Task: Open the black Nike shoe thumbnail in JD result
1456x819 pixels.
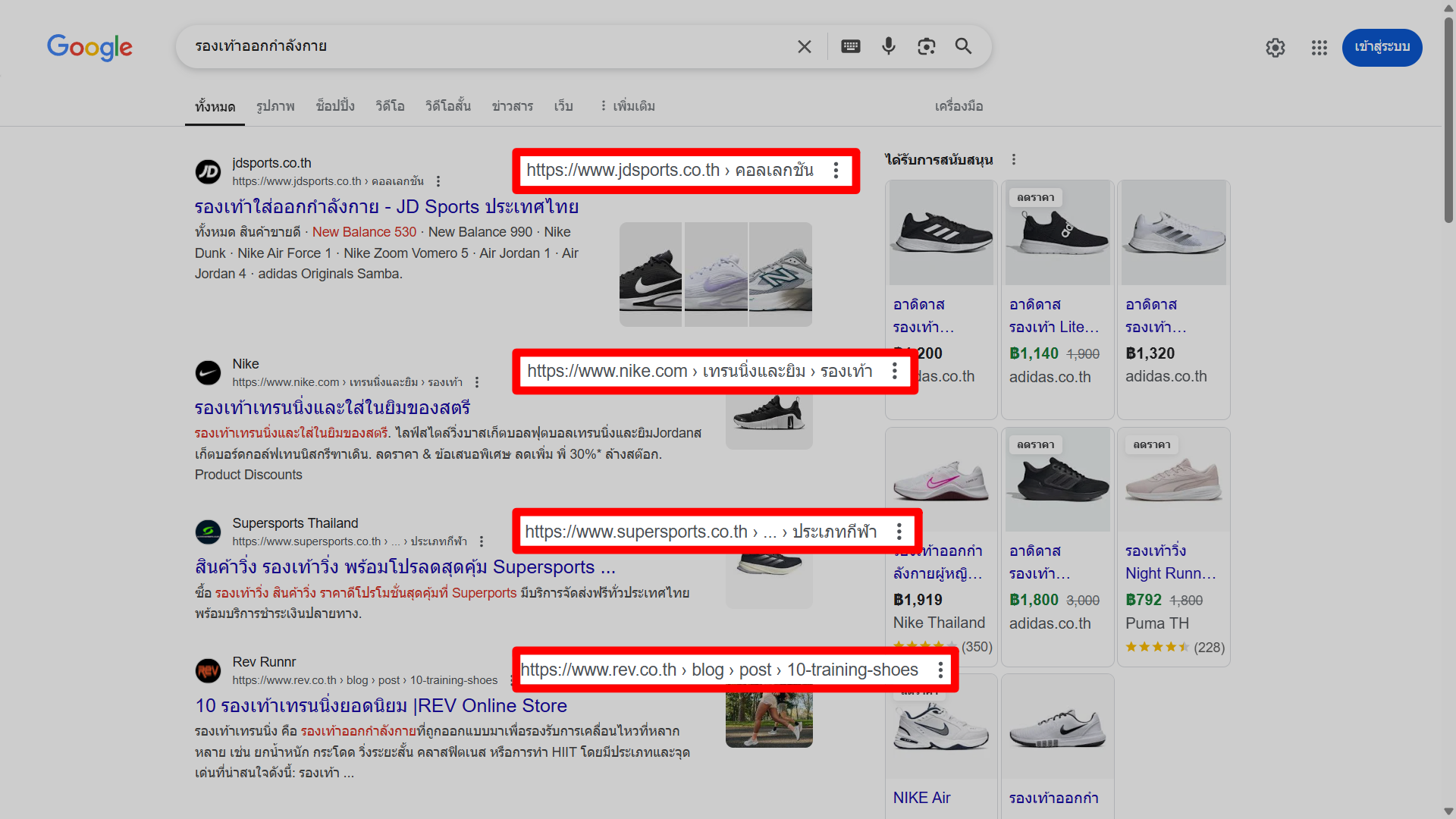Action: 651,275
